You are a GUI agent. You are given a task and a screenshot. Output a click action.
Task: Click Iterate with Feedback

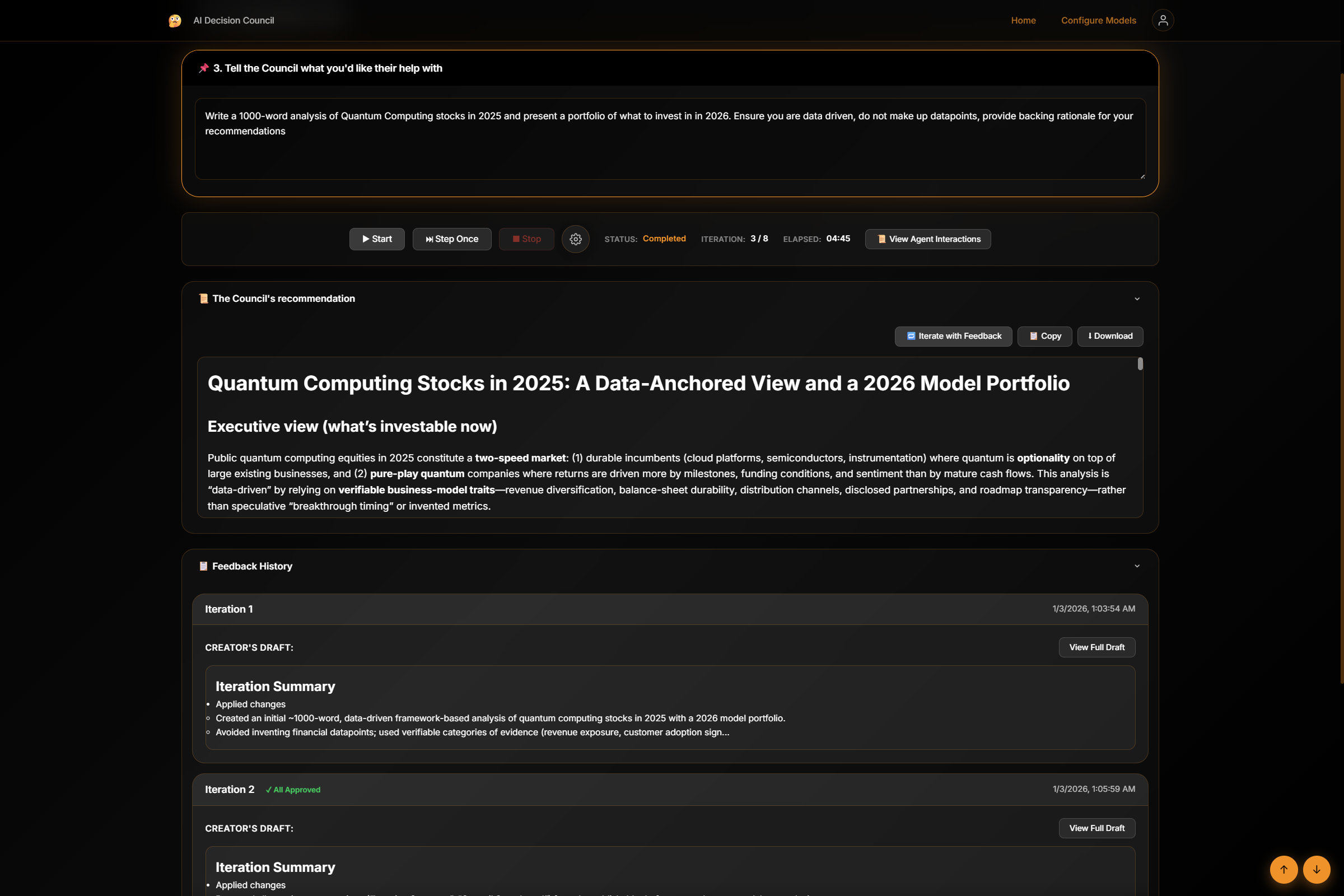[953, 336]
